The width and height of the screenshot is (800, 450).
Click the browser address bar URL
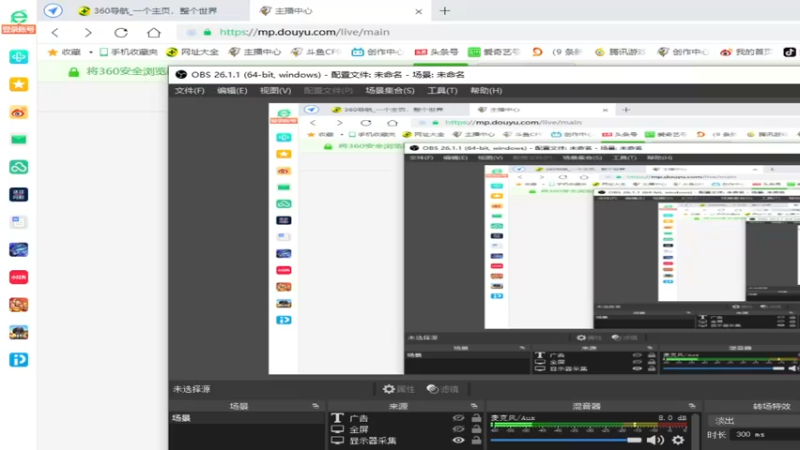(x=305, y=32)
